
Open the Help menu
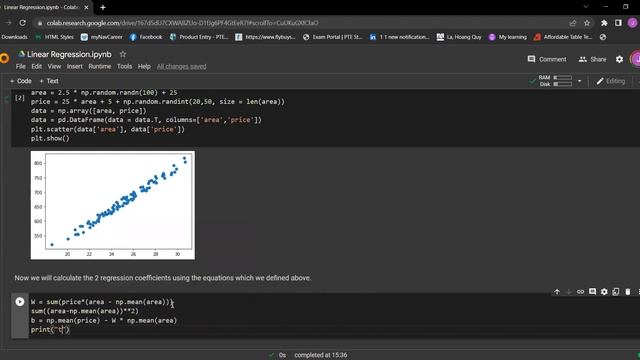point(144,67)
